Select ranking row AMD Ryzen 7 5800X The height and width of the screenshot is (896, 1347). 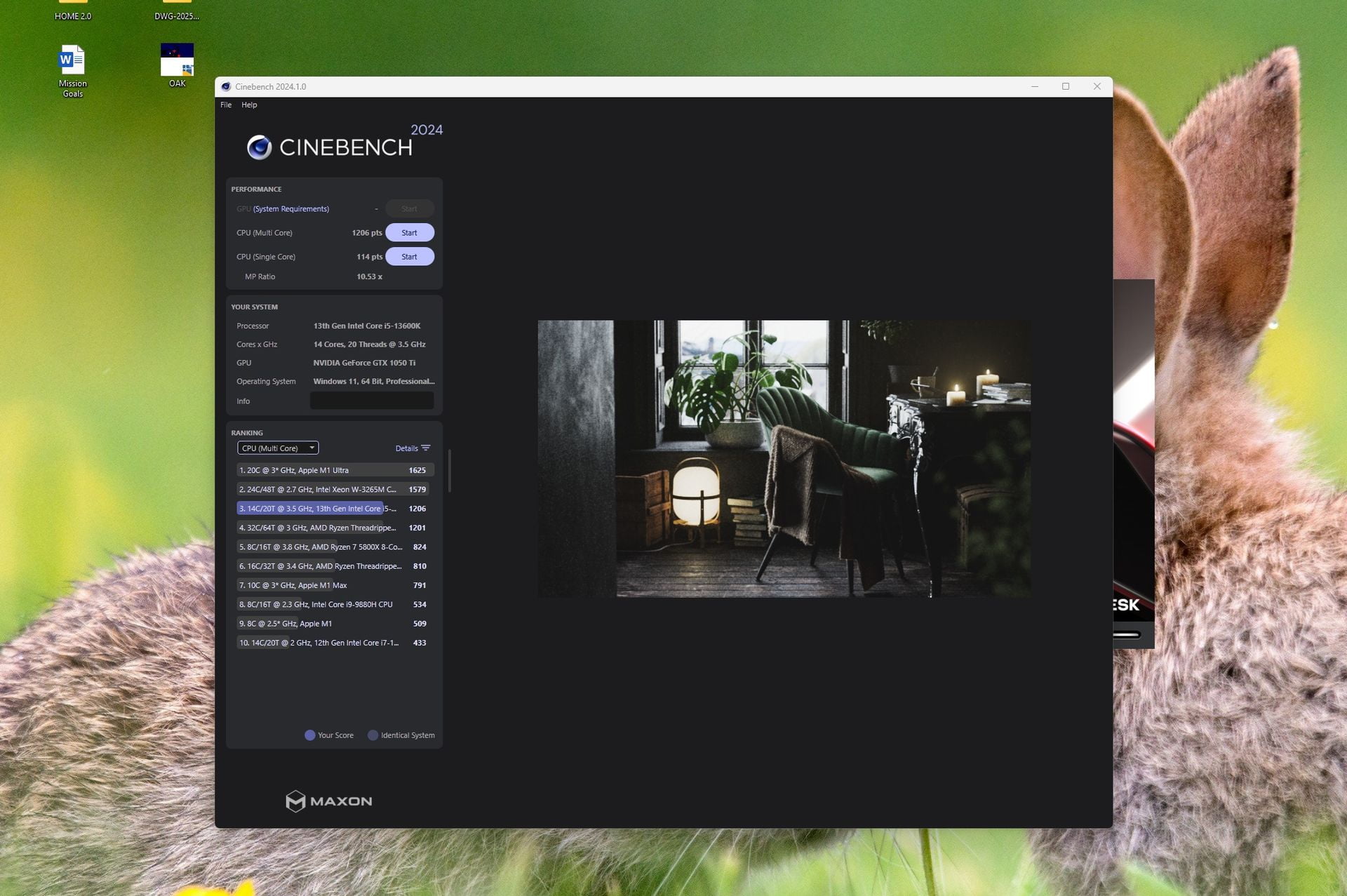point(335,547)
